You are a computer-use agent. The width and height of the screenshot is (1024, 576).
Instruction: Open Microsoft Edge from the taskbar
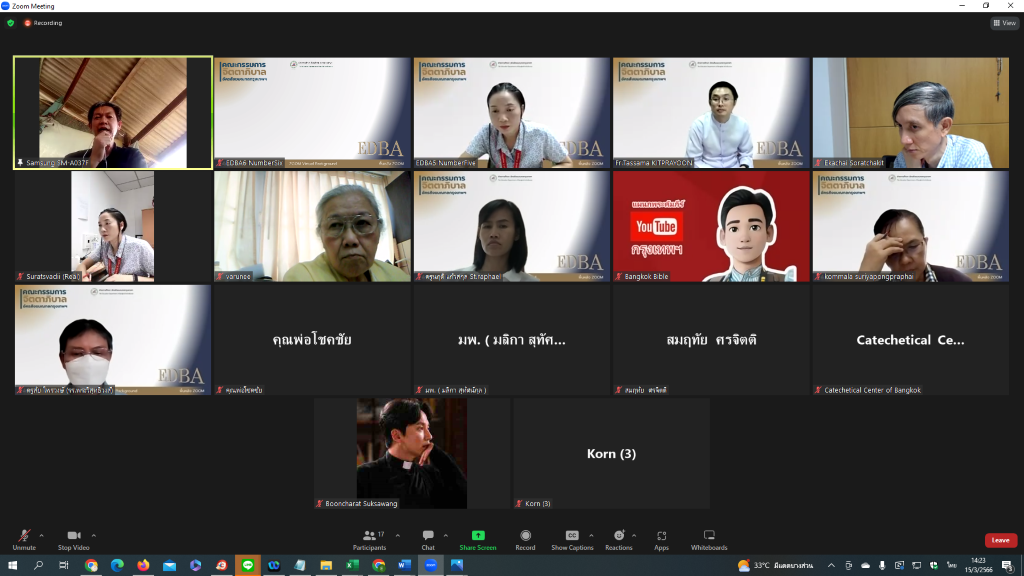[x=117, y=565]
